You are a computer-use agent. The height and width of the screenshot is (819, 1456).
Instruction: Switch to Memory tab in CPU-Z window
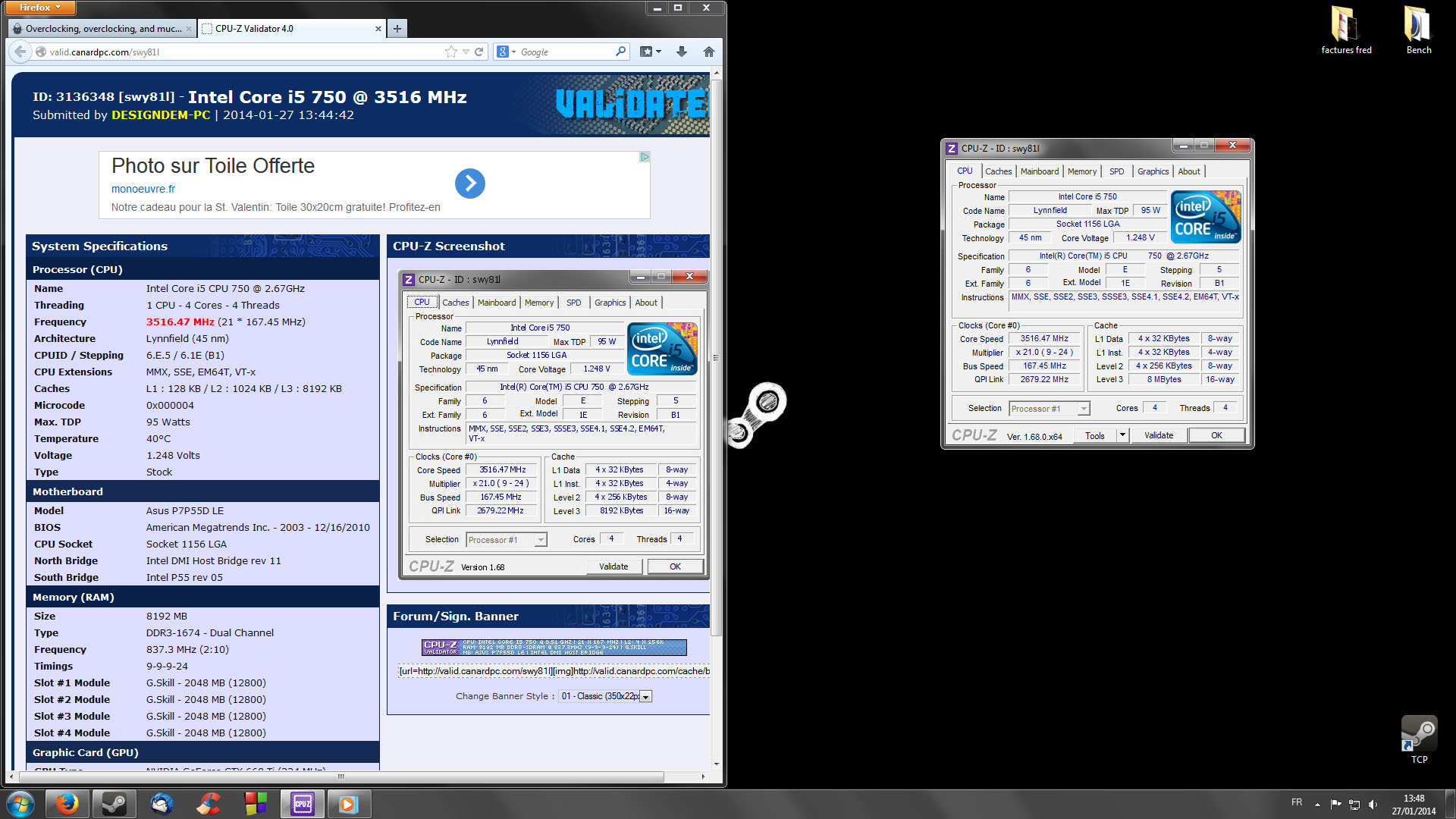(x=1082, y=171)
